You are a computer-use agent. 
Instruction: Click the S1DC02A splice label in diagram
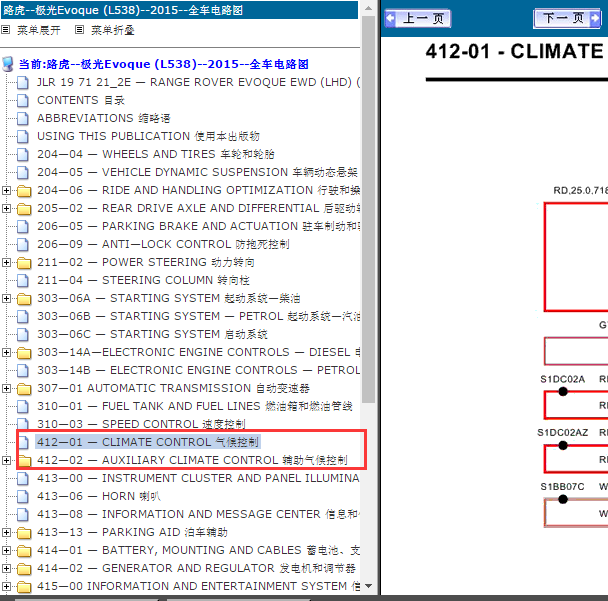[x=562, y=379]
